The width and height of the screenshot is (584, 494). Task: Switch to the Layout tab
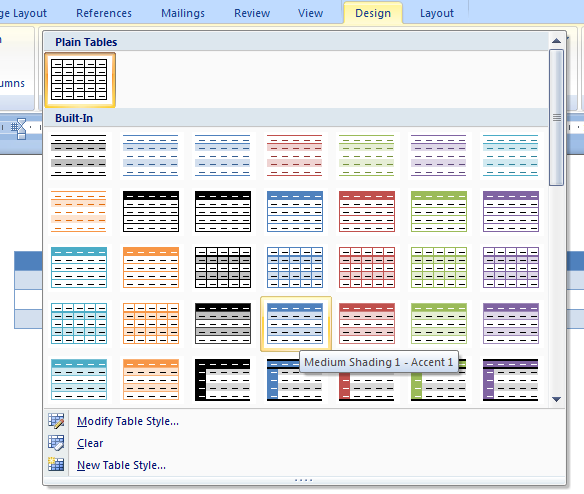pos(437,13)
